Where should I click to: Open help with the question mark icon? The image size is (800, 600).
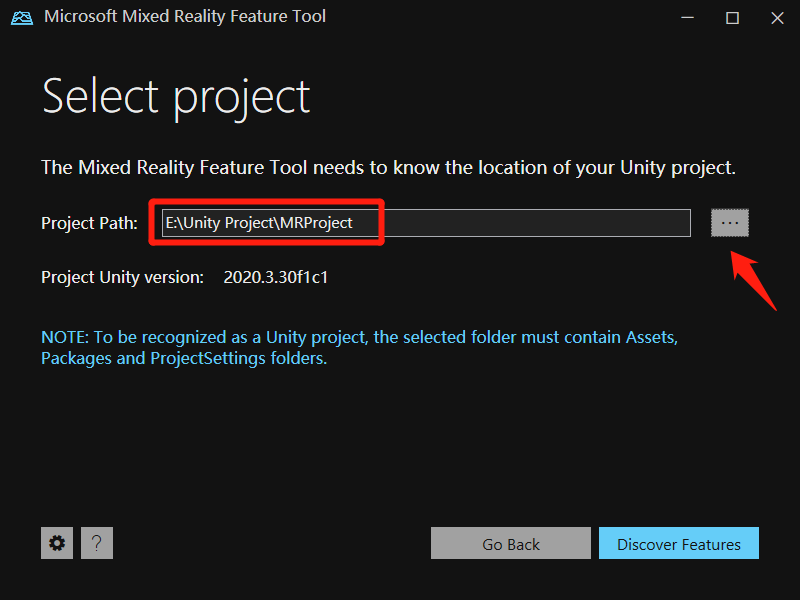[97, 543]
